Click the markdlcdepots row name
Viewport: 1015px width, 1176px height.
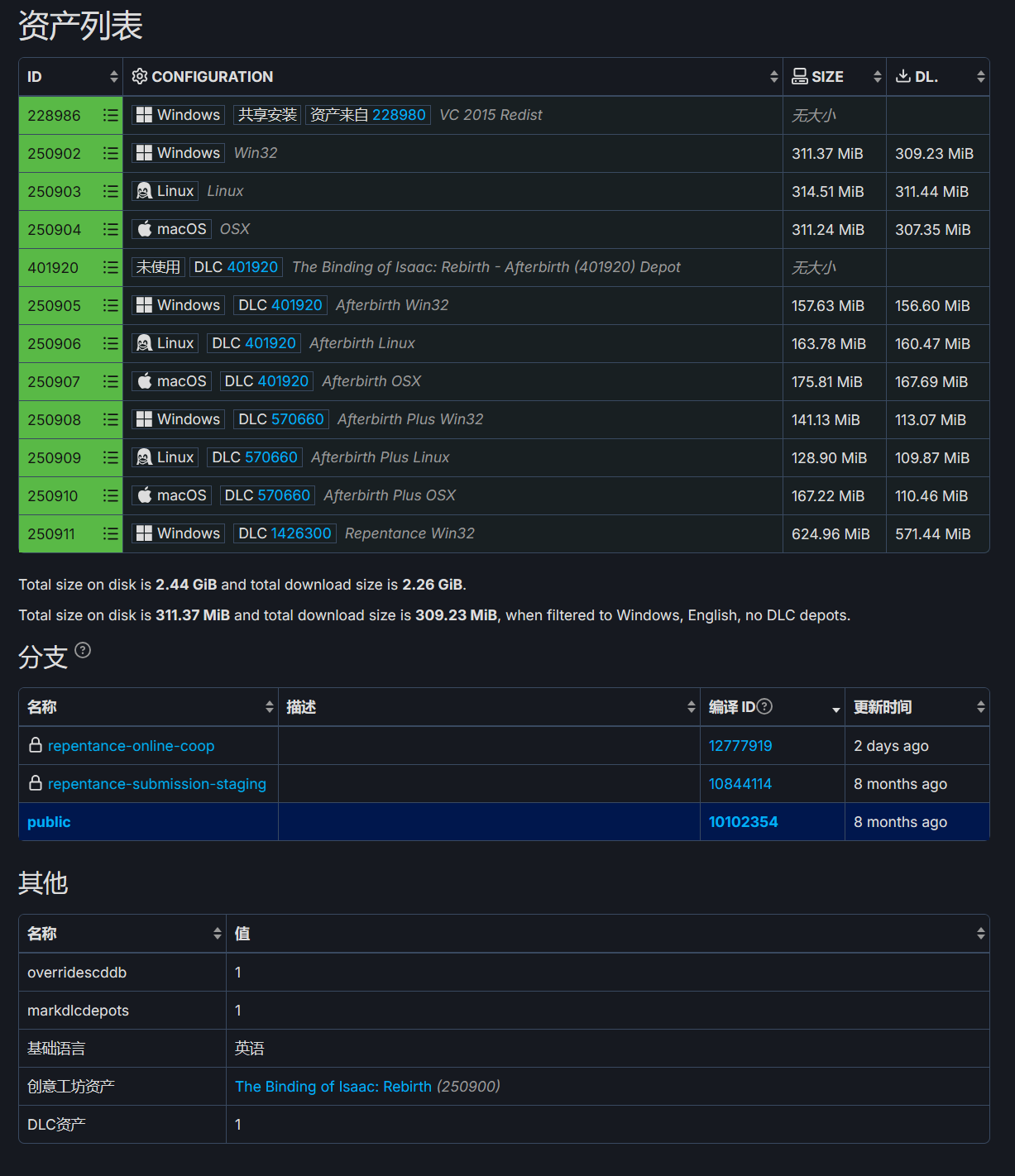tap(78, 1011)
